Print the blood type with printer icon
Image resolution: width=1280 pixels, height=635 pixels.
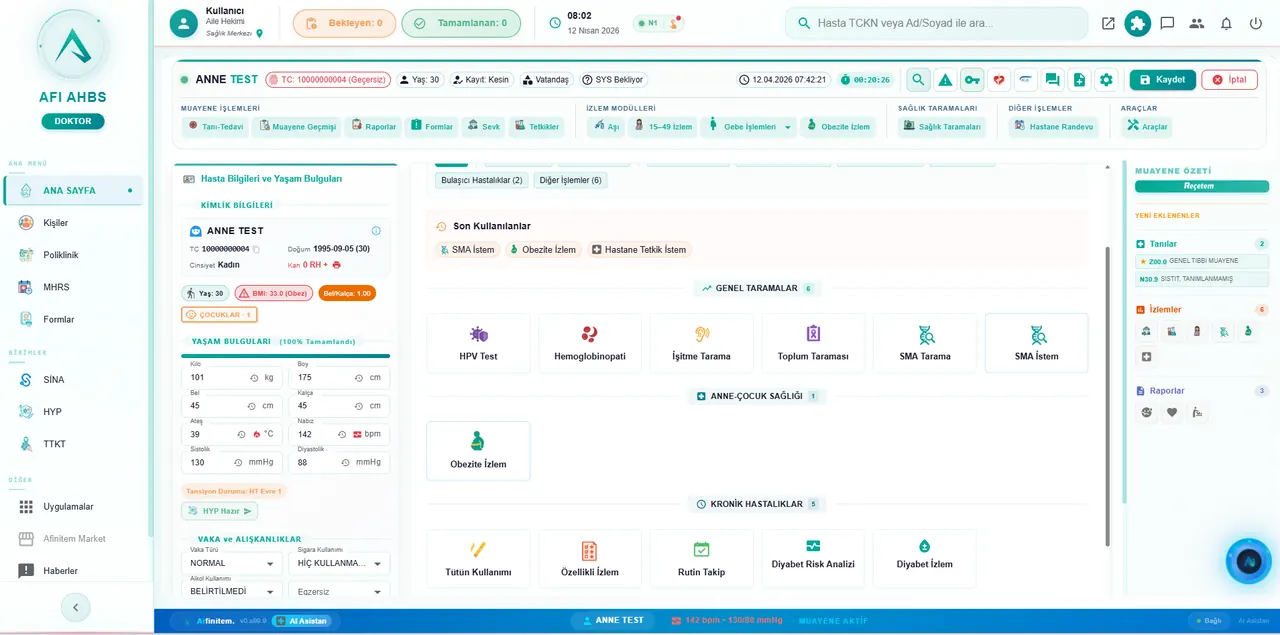[x=337, y=265]
